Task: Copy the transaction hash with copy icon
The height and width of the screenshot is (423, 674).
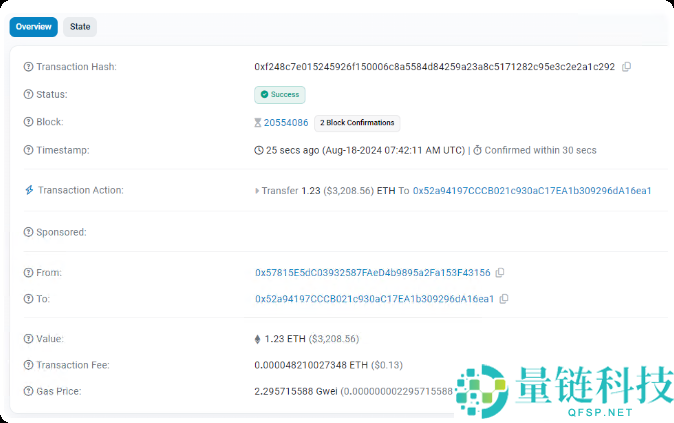Action: 626,67
